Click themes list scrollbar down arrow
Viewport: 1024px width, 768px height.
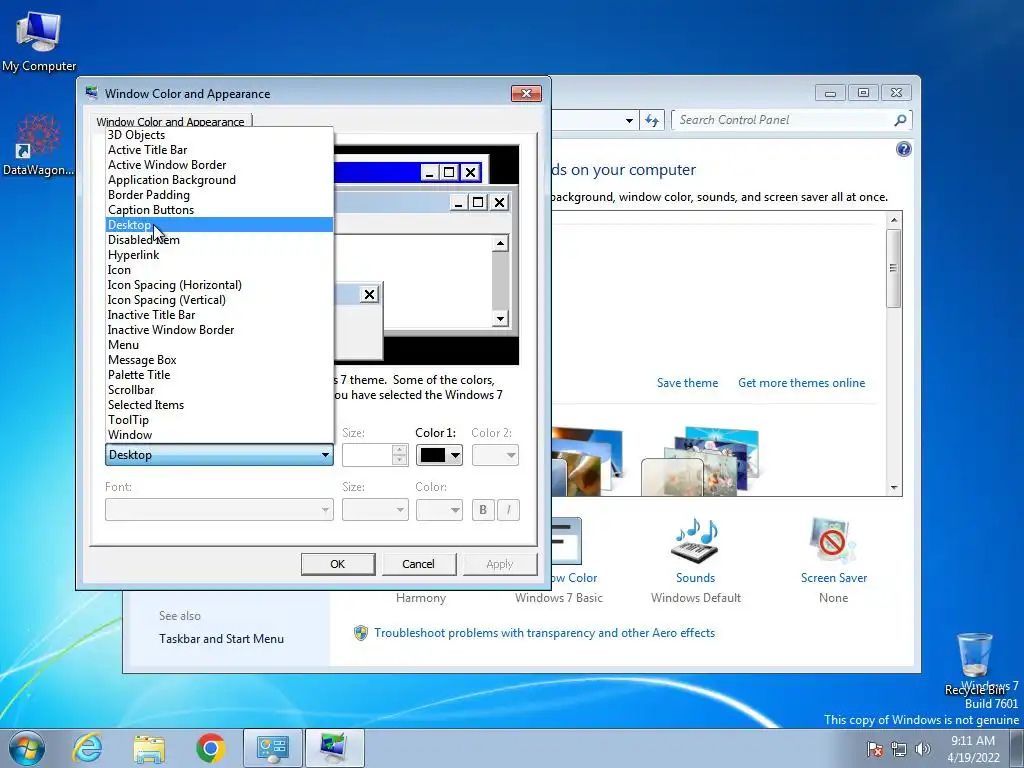pos(894,488)
